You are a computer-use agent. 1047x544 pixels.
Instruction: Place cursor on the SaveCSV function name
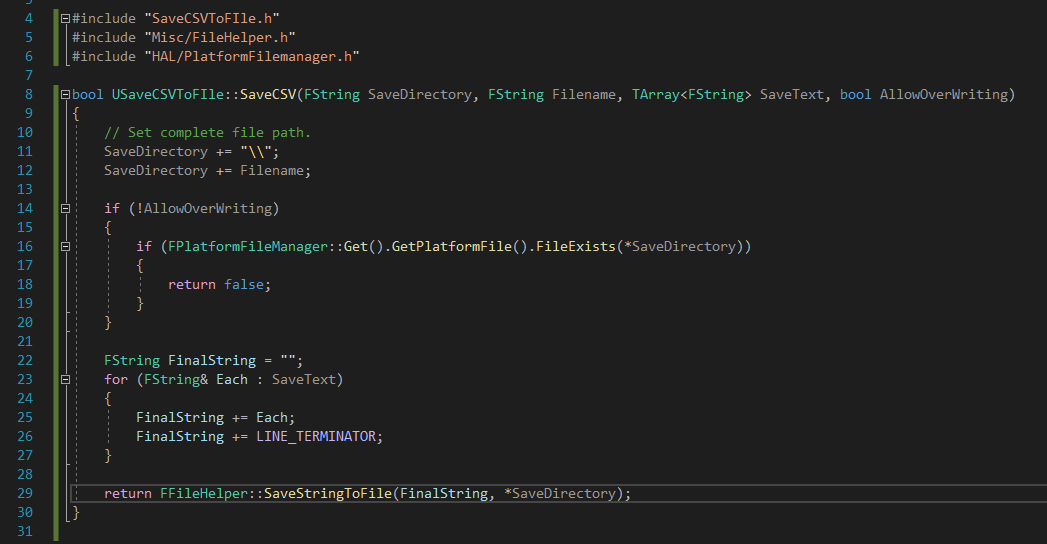point(267,95)
